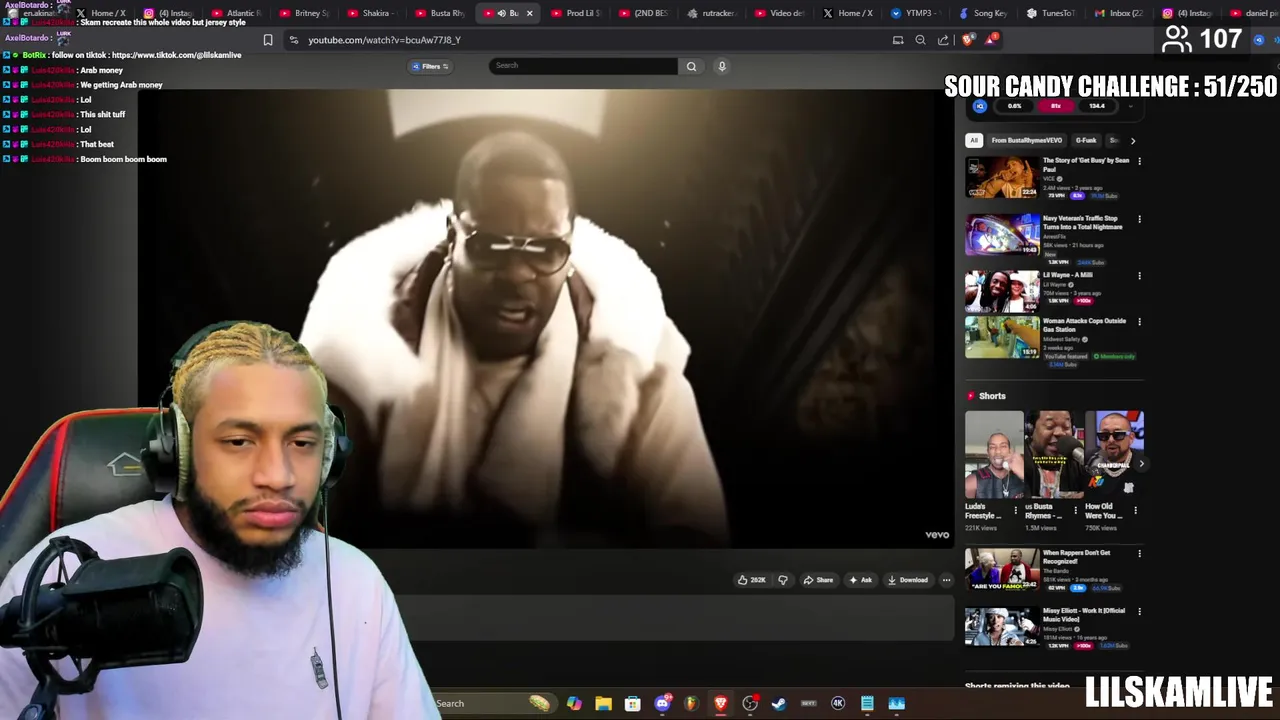
Task: Click the Lil Wayne - A Milli title link
Action: [x=1068, y=275]
